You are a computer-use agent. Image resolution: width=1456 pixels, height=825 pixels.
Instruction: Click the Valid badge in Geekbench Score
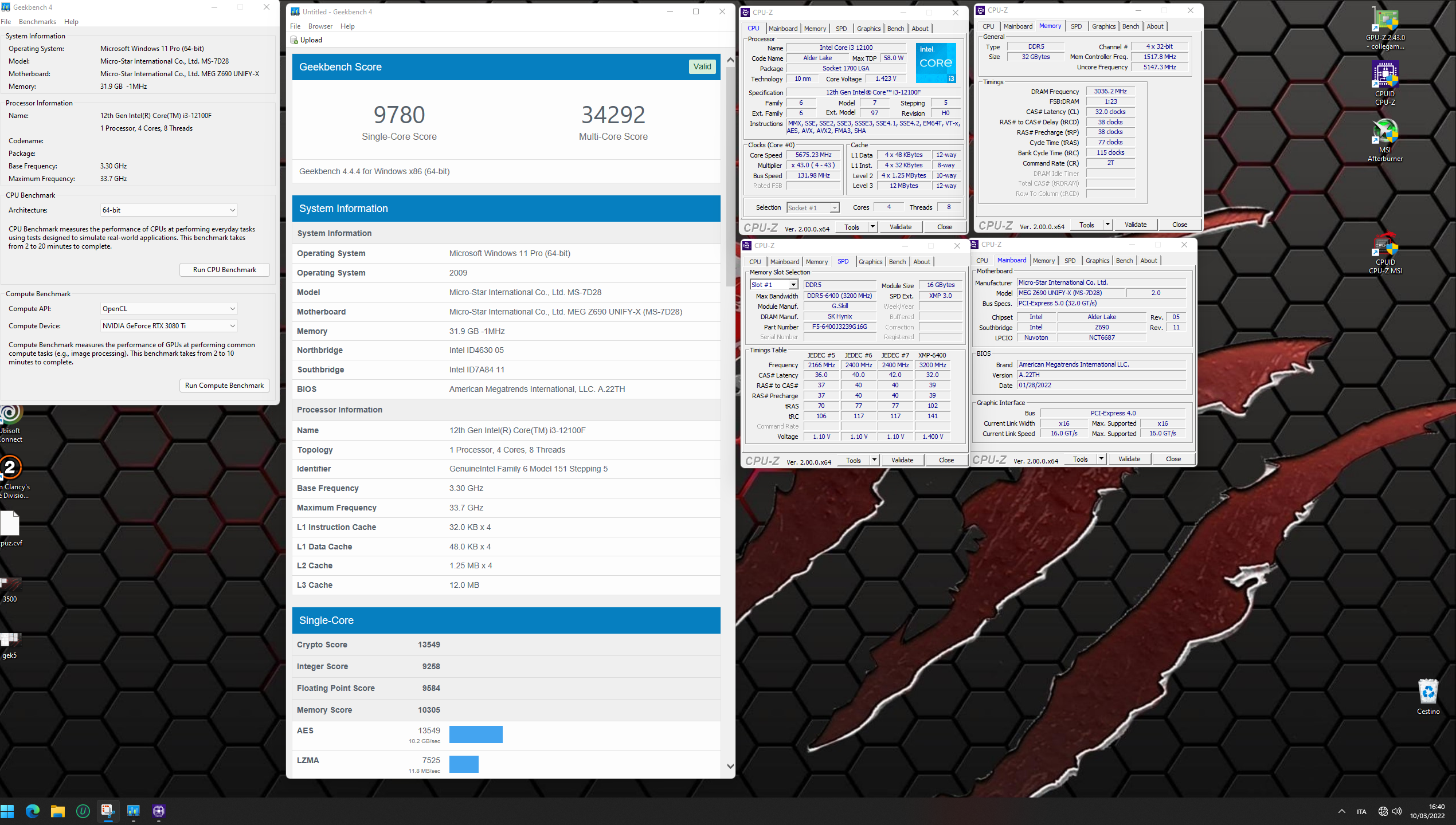pos(702,66)
